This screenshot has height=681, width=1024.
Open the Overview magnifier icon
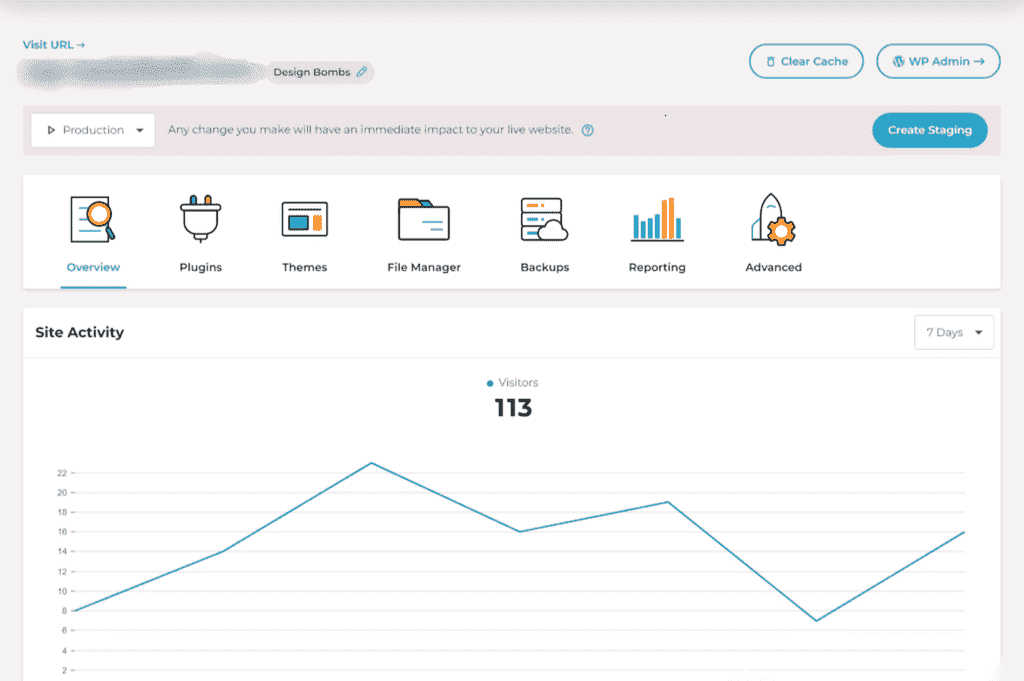point(93,219)
